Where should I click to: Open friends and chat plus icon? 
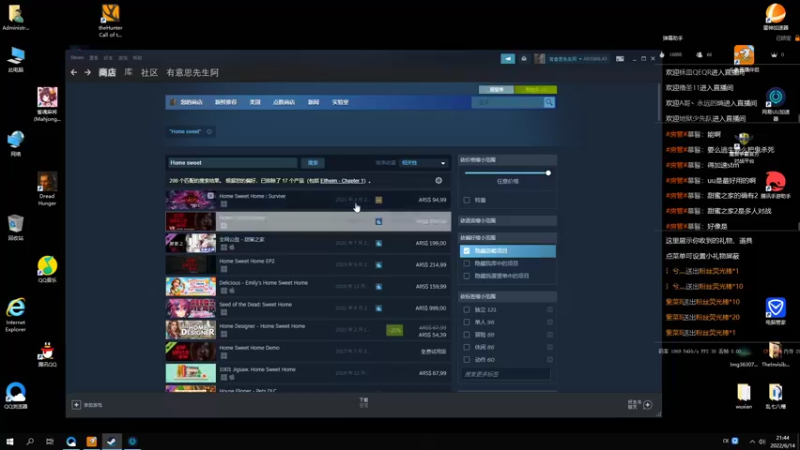[x=648, y=405]
